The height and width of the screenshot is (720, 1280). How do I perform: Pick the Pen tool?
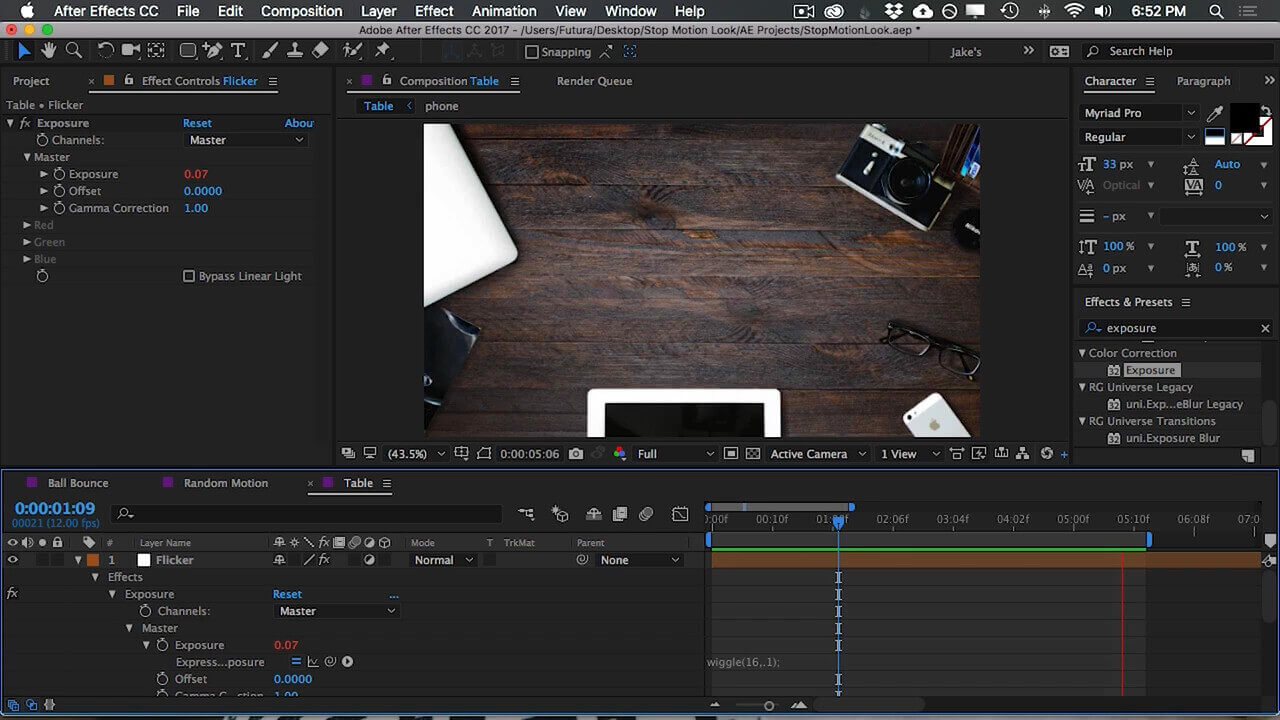(x=213, y=51)
